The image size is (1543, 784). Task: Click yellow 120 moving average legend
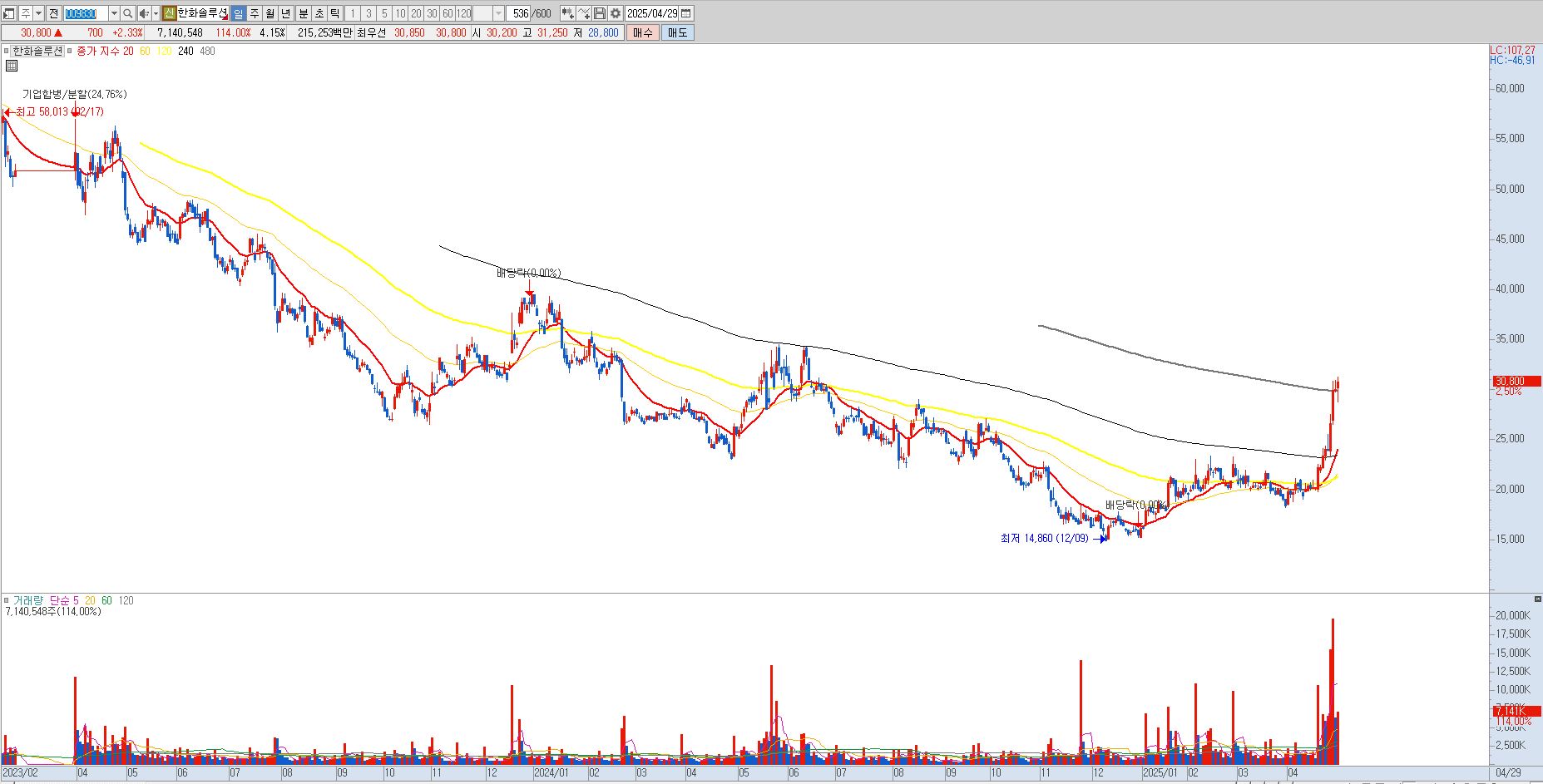[164, 51]
